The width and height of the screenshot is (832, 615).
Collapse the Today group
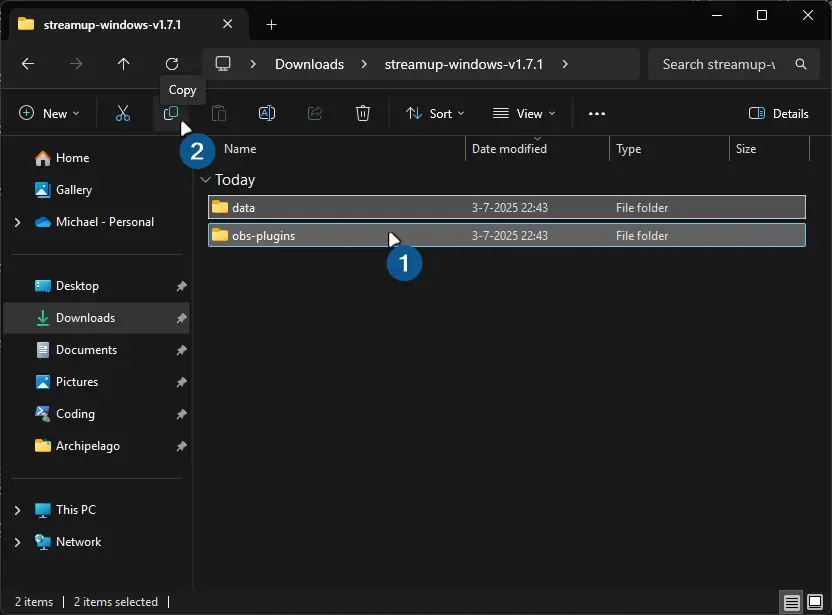coord(206,180)
